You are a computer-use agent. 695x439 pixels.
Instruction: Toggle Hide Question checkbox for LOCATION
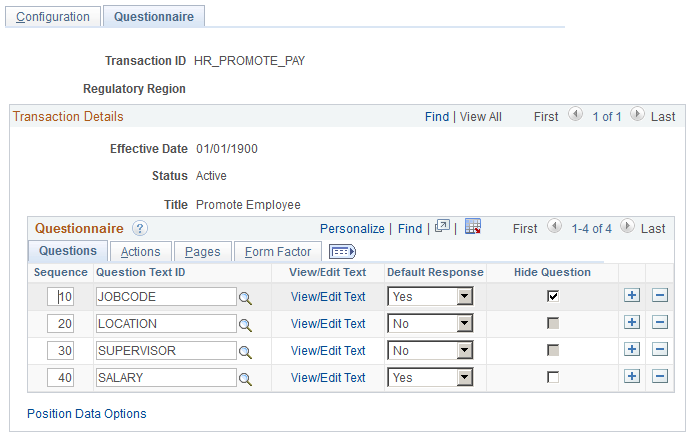click(553, 323)
